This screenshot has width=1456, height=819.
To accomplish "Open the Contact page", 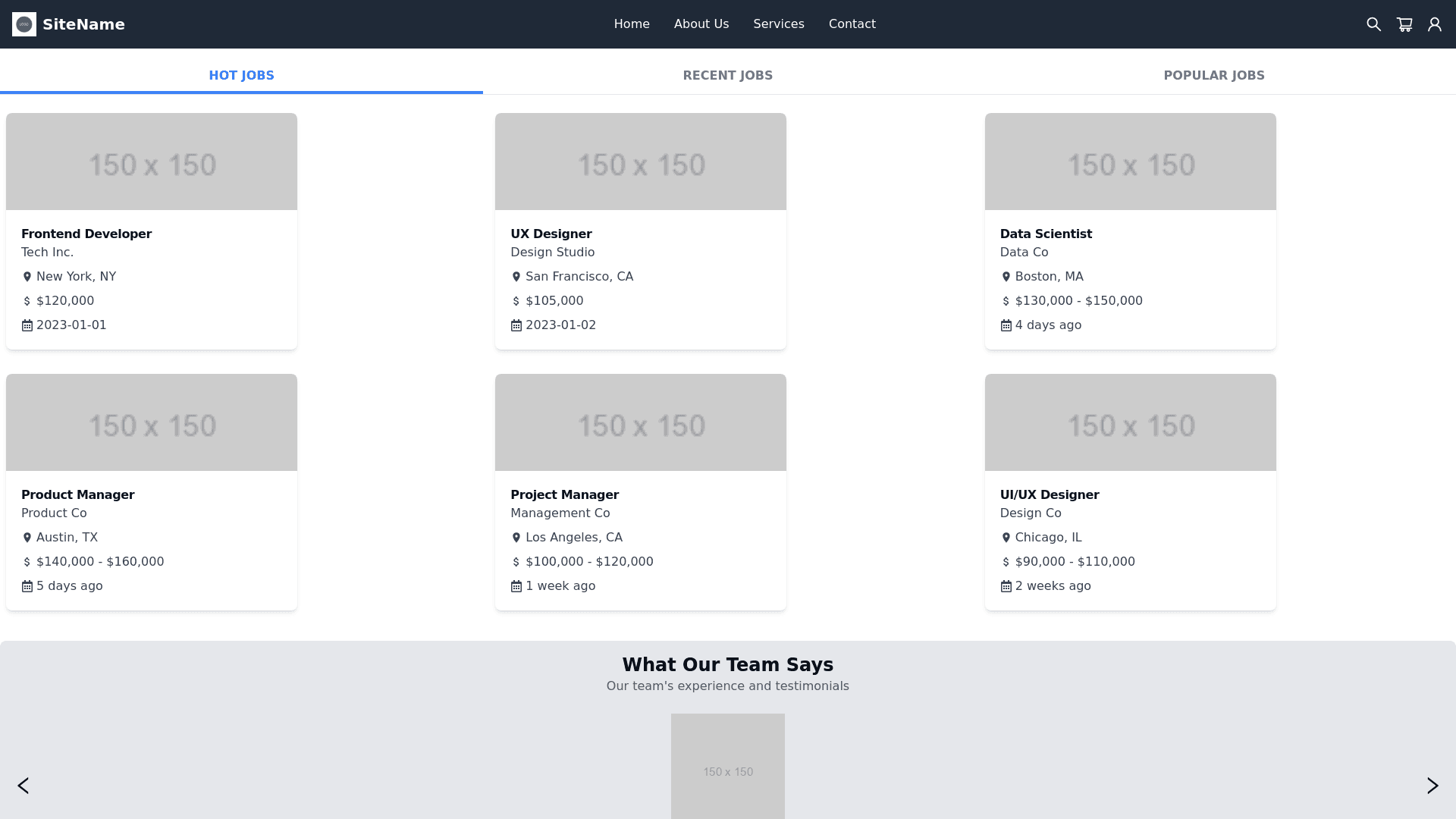I will [852, 24].
